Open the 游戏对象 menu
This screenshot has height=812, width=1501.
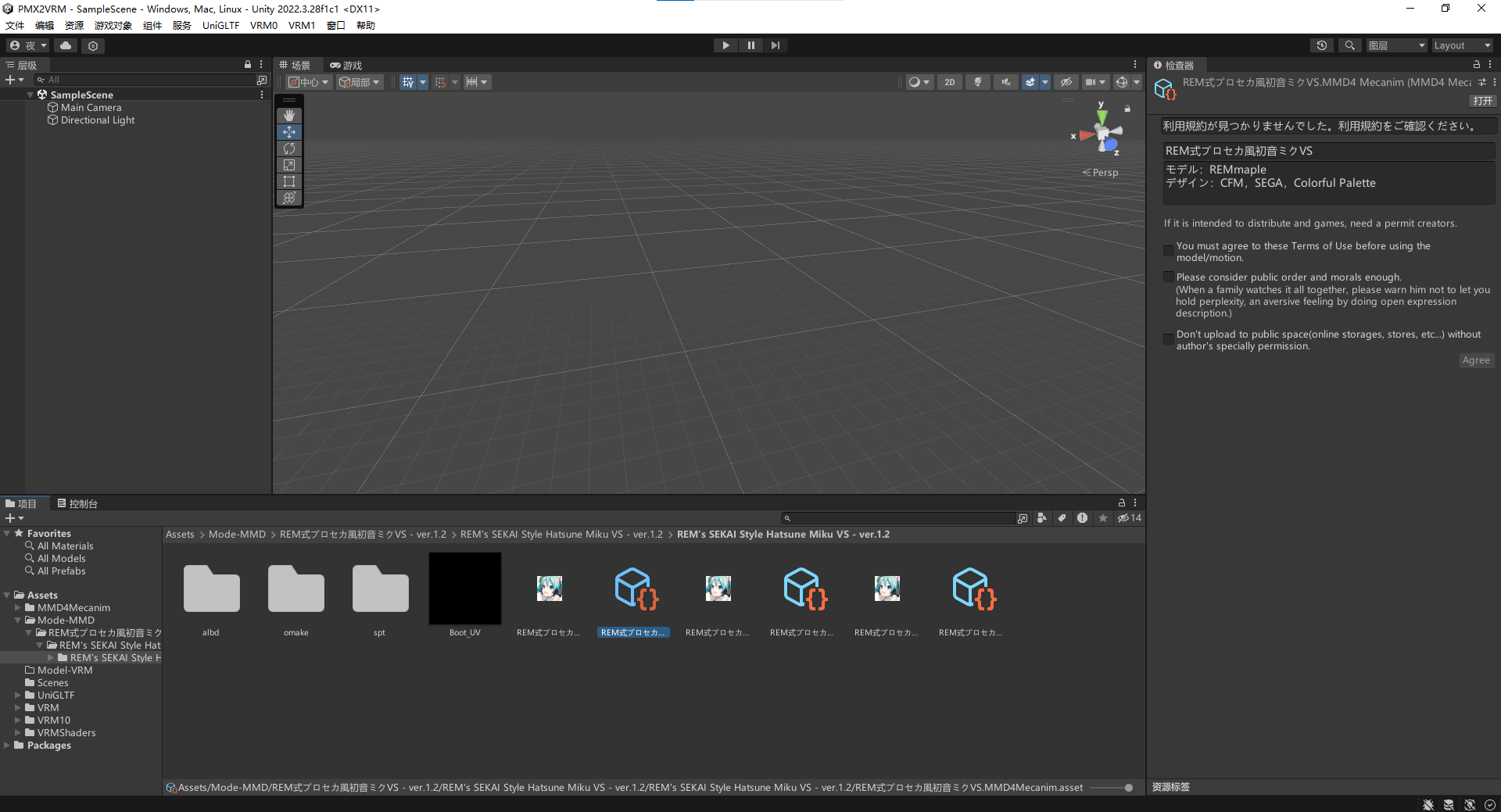[x=113, y=26]
